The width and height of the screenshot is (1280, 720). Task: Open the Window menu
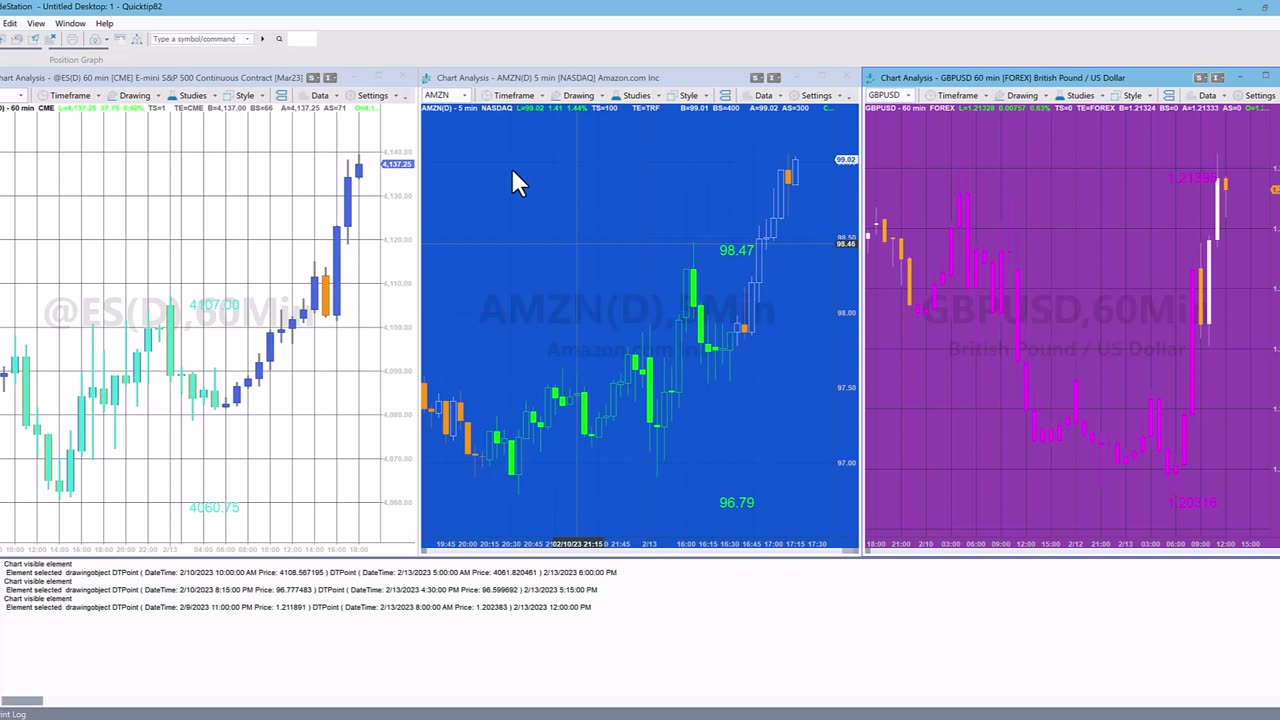point(70,23)
